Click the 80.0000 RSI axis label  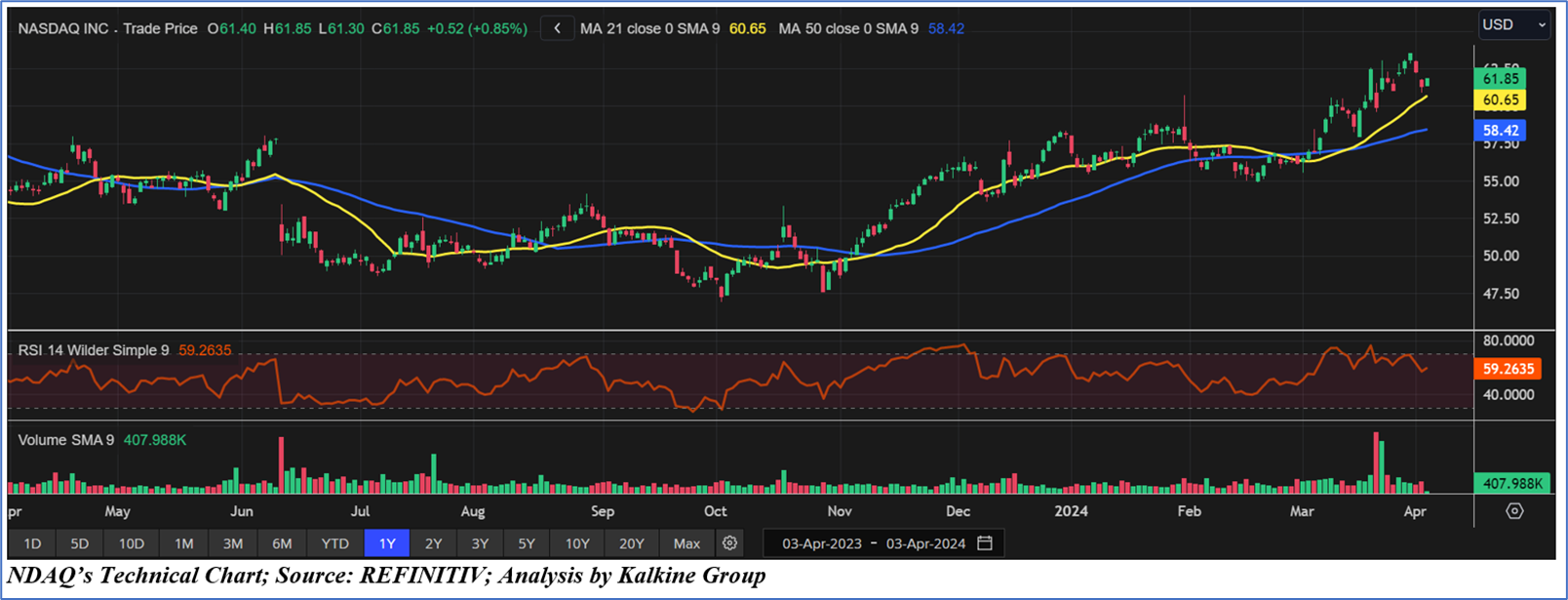(x=1509, y=340)
